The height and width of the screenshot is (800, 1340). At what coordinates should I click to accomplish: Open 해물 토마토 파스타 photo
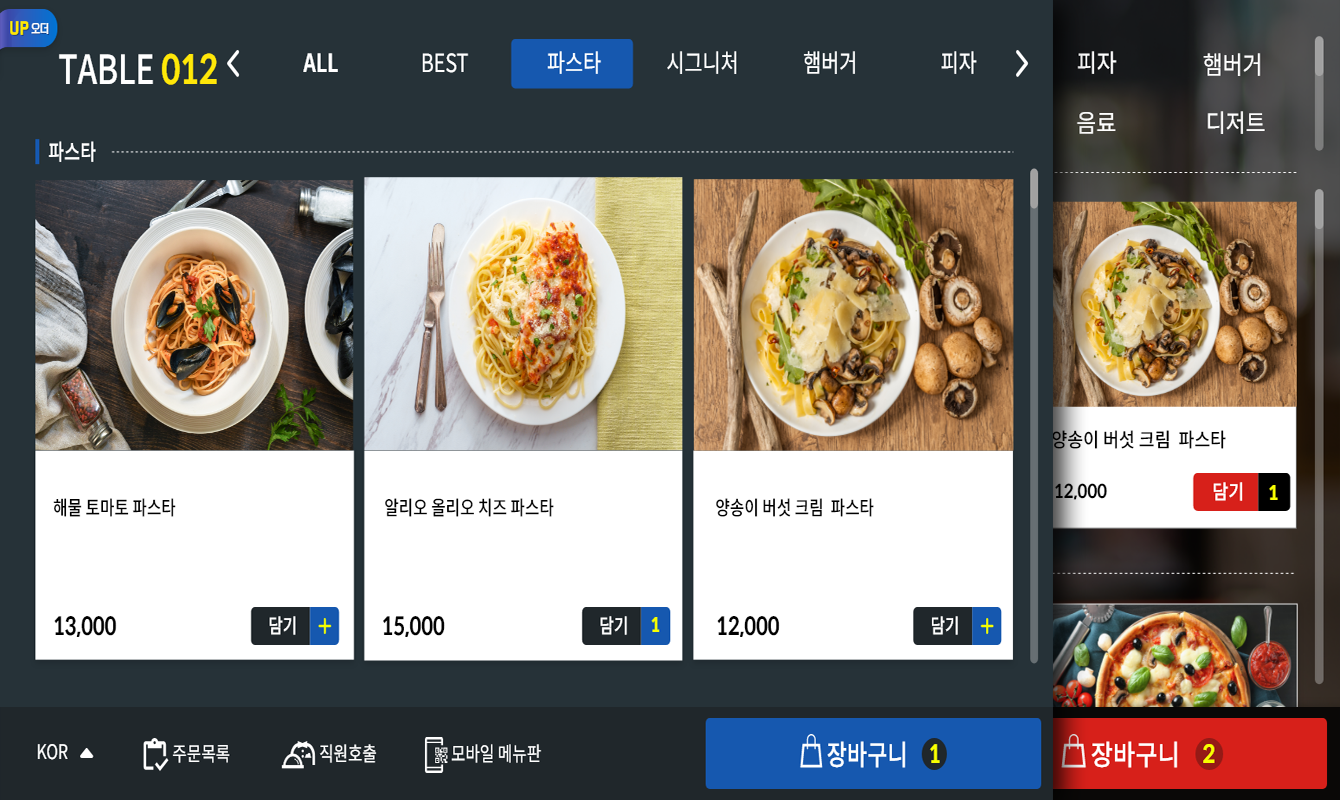point(194,315)
